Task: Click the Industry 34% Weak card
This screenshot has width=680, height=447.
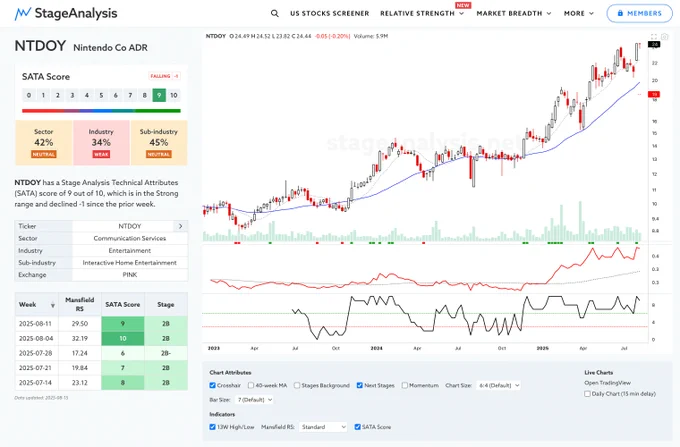Action: tap(101, 143)
